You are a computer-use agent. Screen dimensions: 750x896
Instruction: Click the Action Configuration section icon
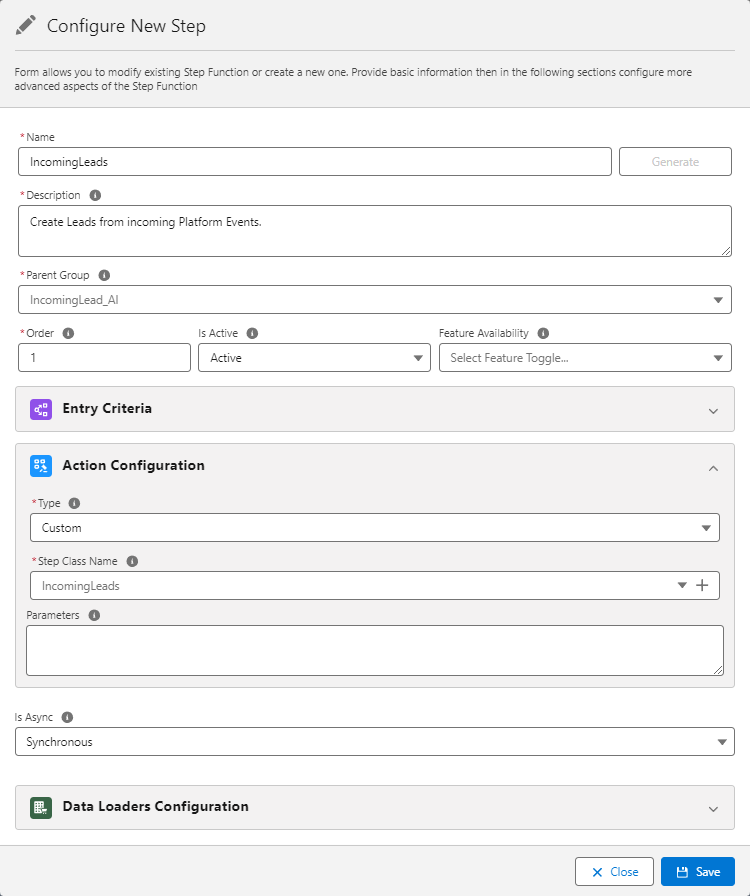pos(40,465)
